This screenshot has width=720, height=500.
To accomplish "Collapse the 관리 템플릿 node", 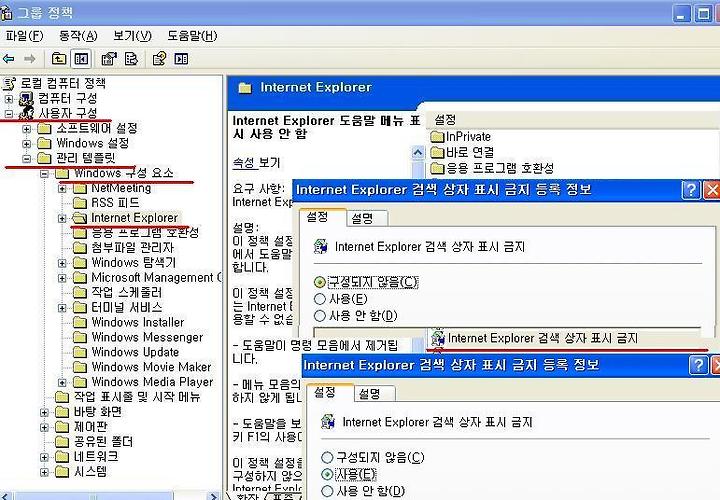I will coord(27,158).
